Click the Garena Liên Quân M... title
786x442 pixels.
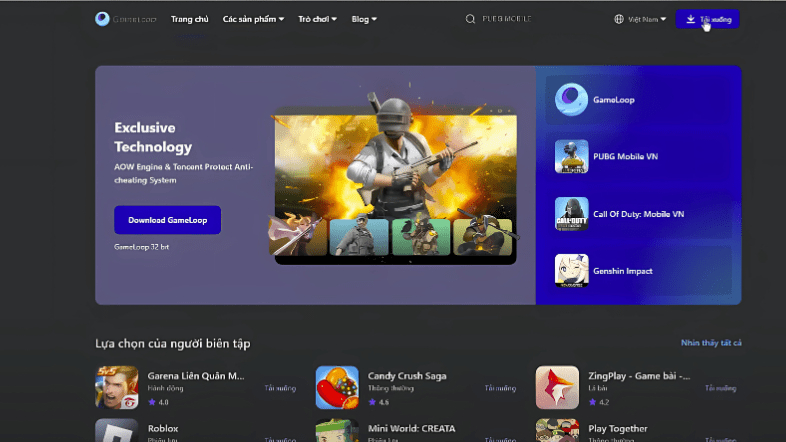click(x=196, y=376)
